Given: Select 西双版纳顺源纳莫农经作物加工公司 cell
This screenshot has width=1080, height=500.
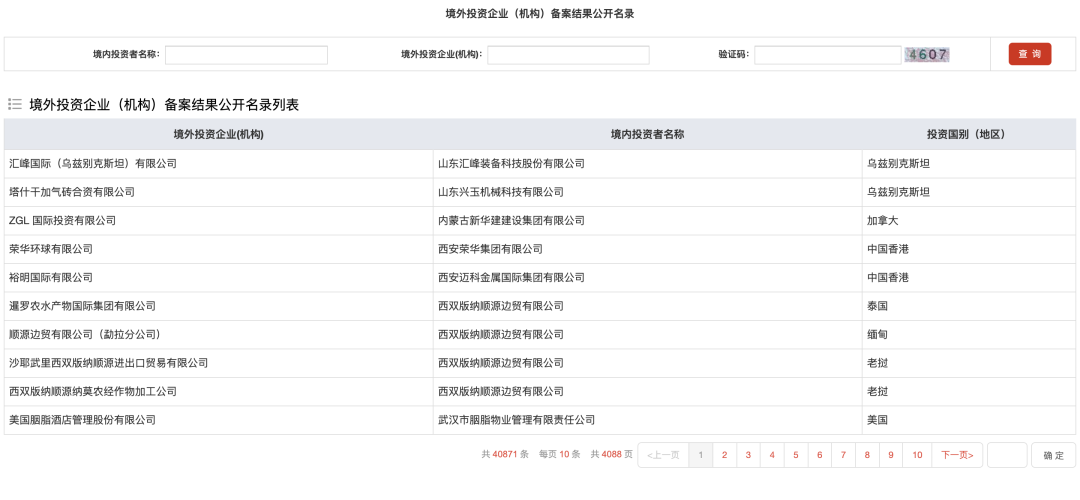Looking at the screenshot, I should pyautogui.click(x=218, y=392).
